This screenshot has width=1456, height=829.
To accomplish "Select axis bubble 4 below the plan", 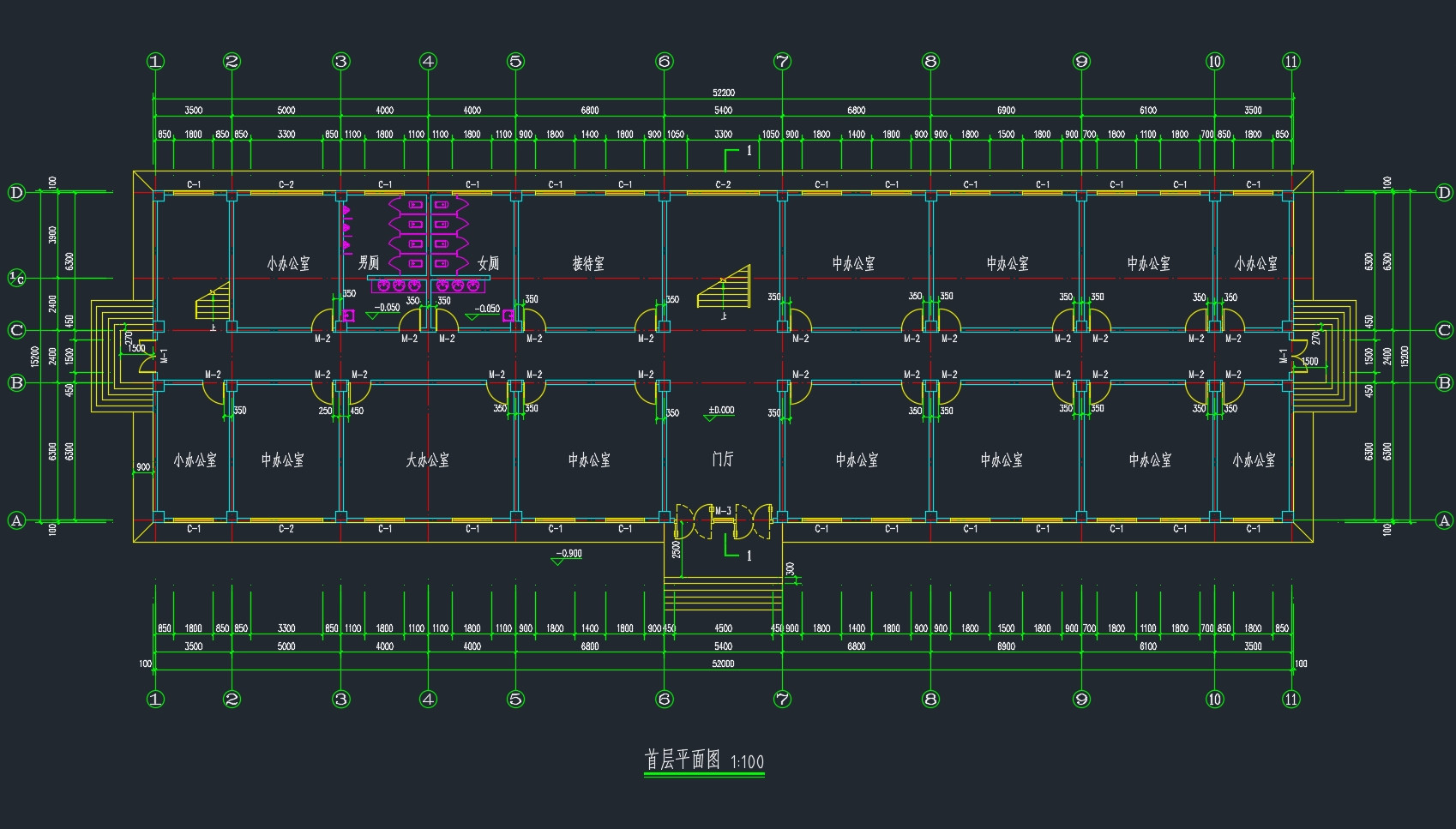I will point(428,699).
